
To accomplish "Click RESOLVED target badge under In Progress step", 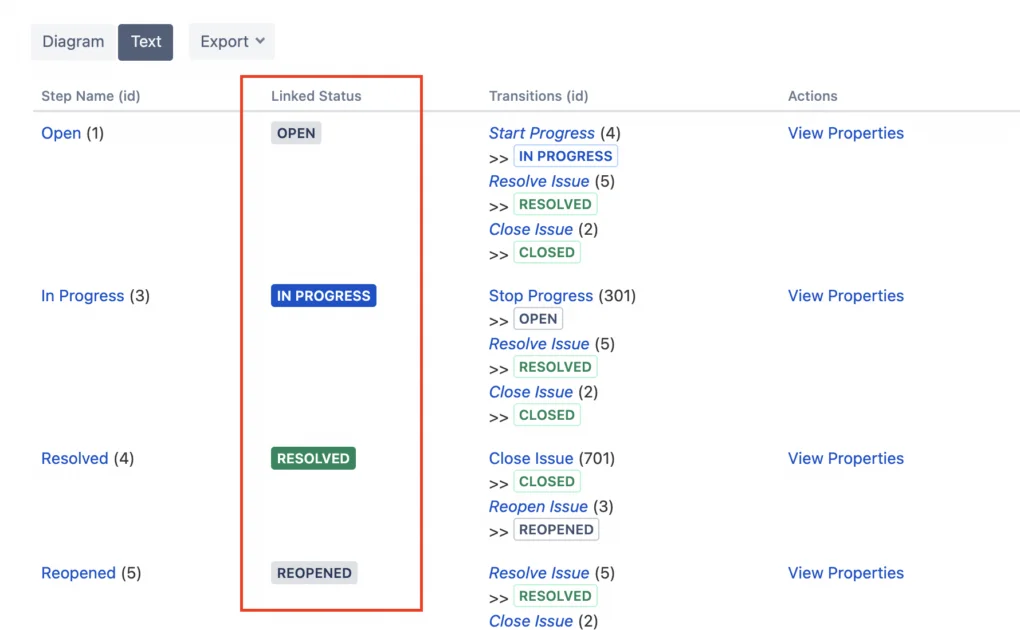I will (556, 367).
